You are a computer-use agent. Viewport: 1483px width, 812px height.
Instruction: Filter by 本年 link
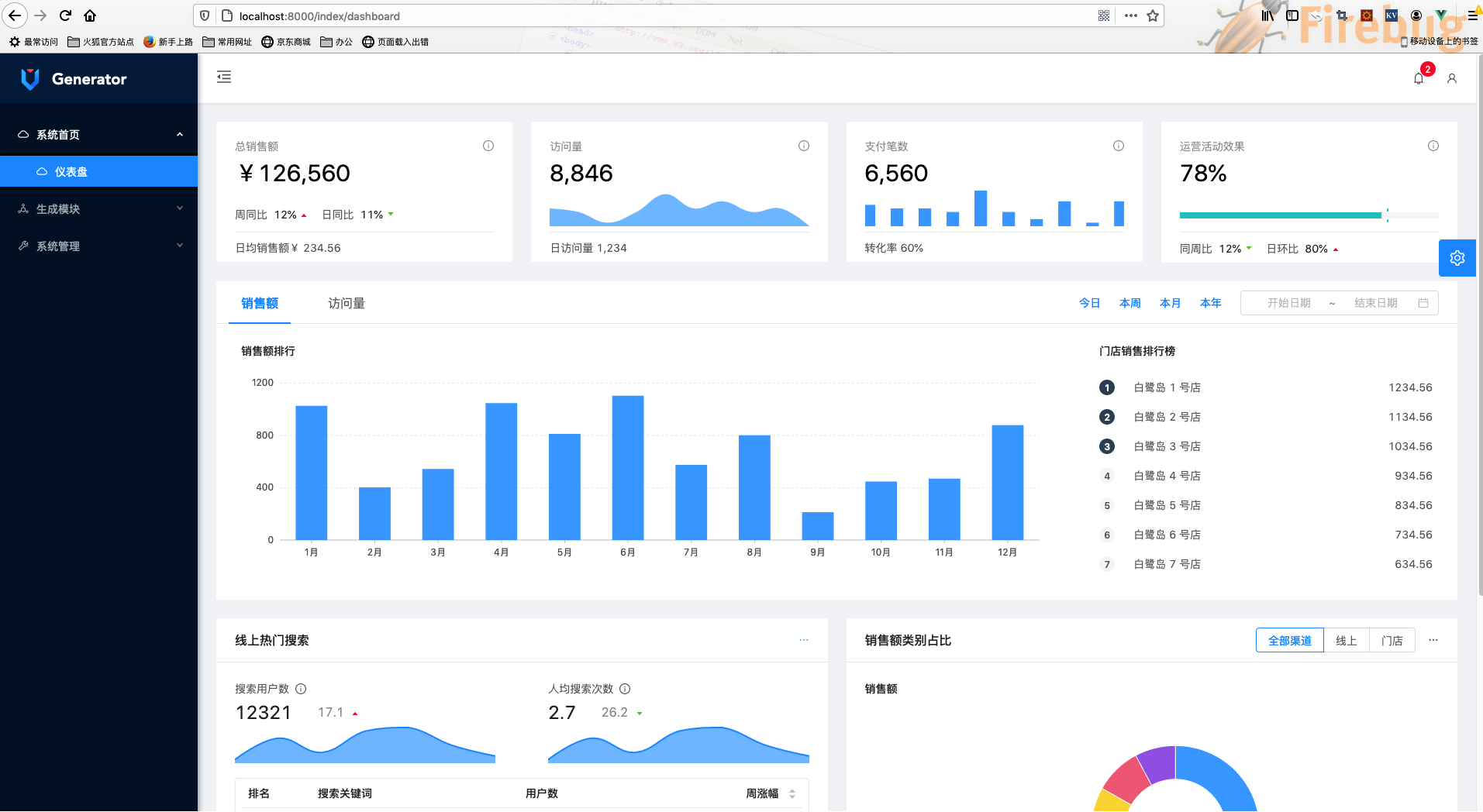1211,303
